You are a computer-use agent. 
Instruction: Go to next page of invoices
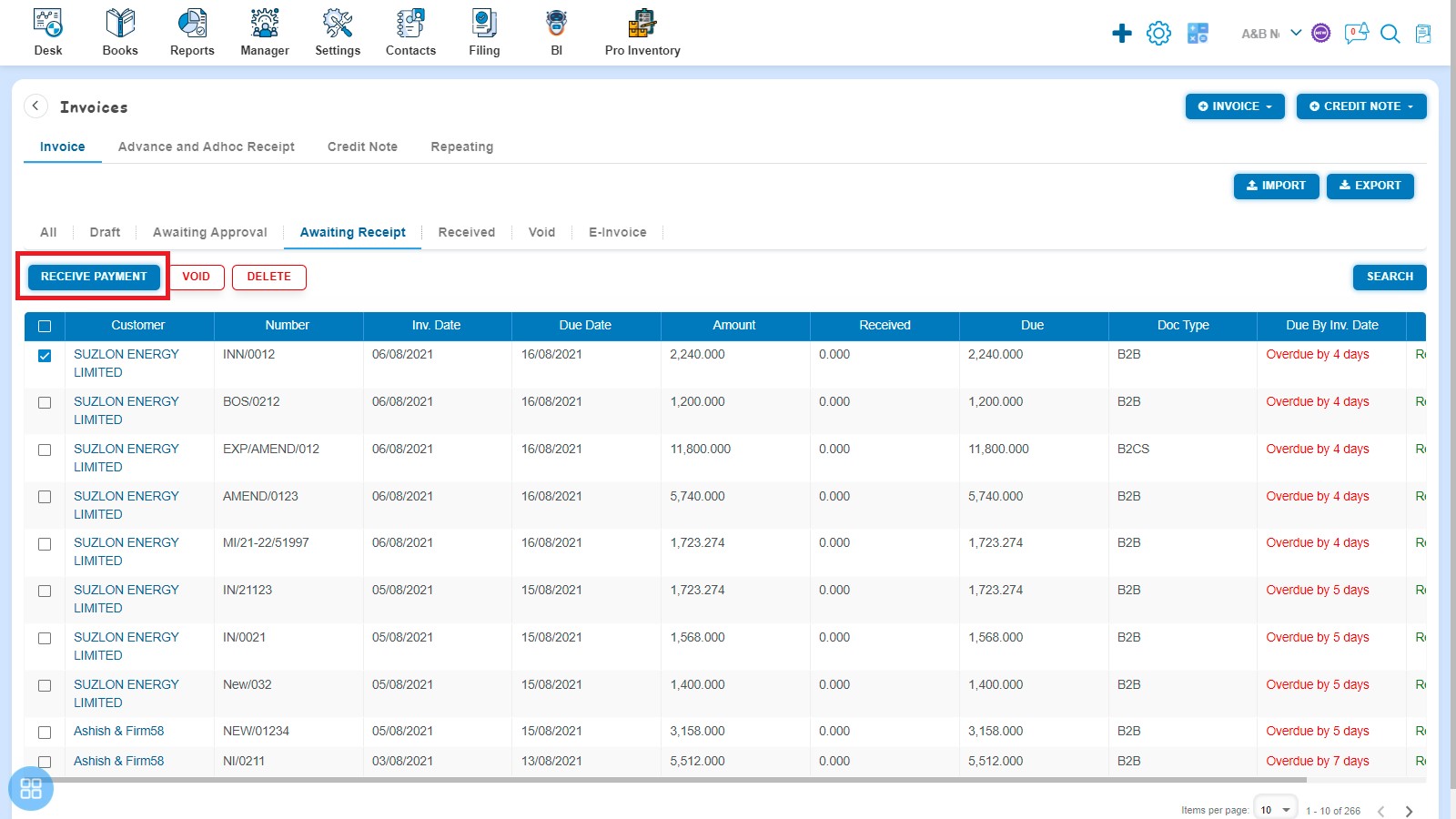(1409, 811)
